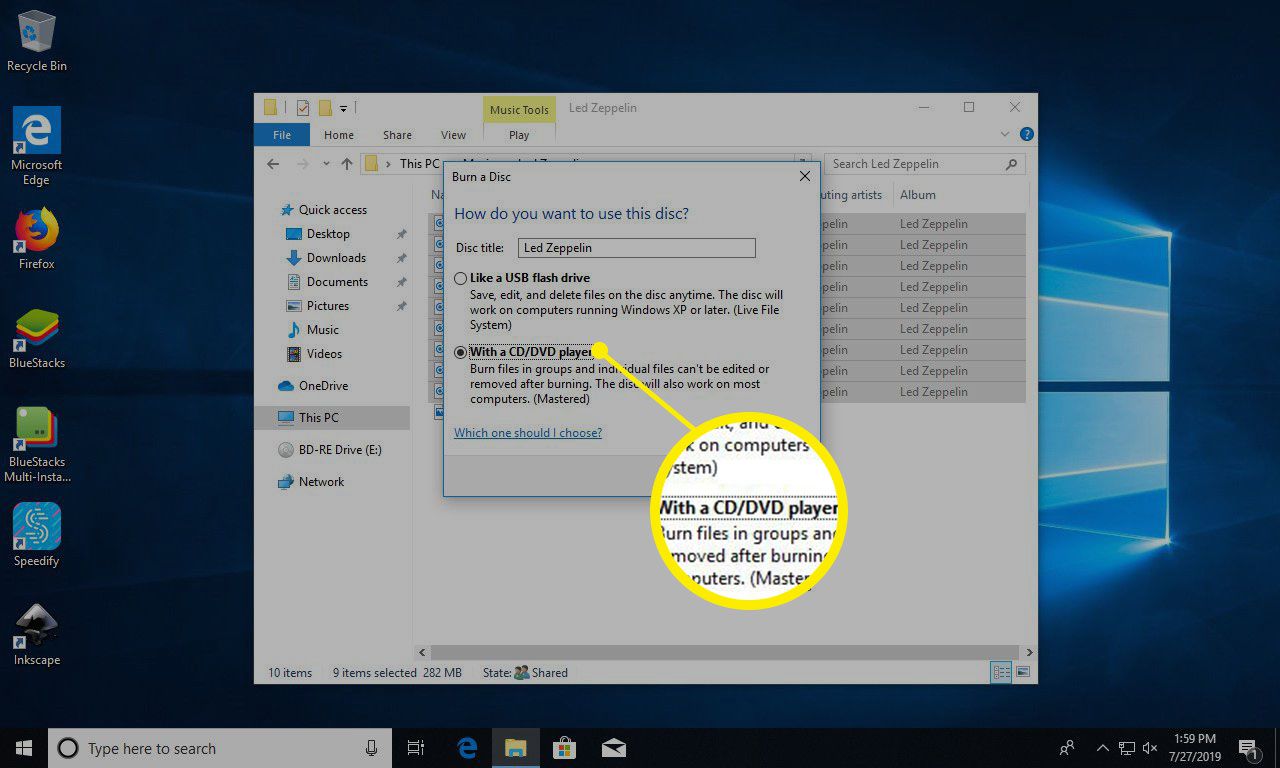Open the People icon in system tray
The height and width of the screenshot is (768, 1280).
coord(1068,748)
